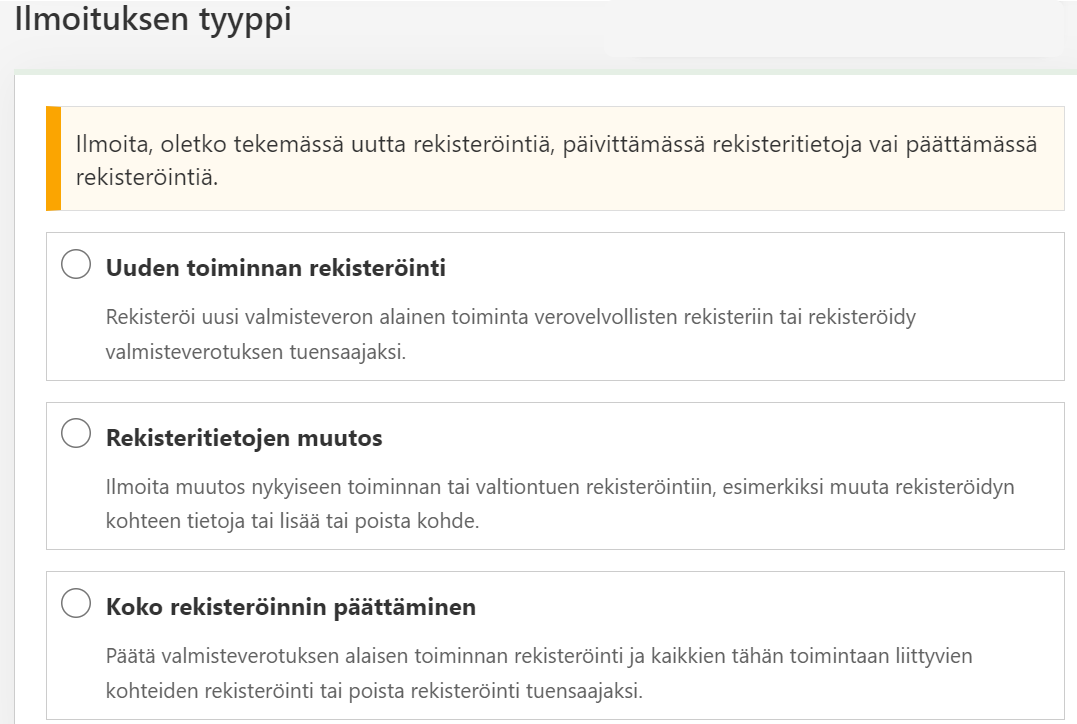Click the text "kohteen tietoja tai lisää tai poista kohde."
1077x724 pixels.
click(x=292, y=522)
